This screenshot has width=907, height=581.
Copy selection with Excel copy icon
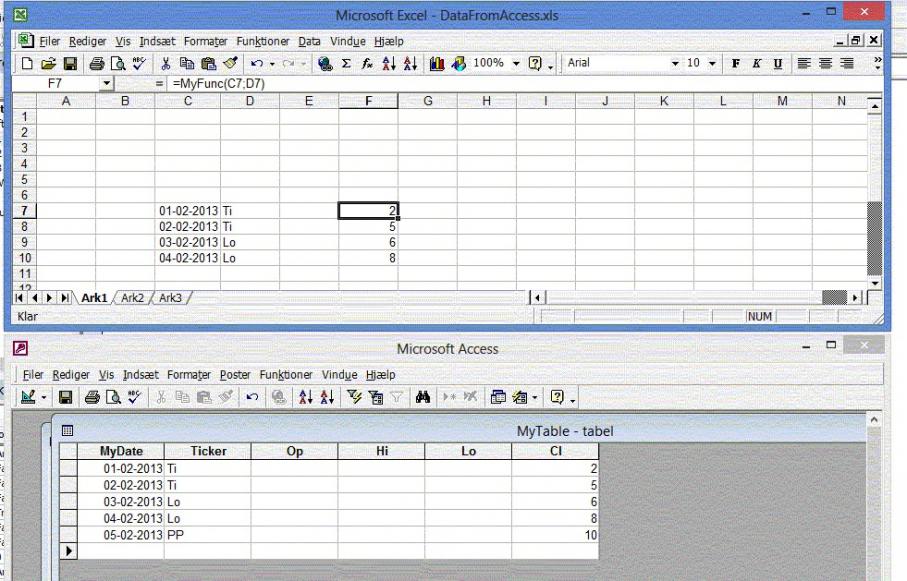pos(186,64)
